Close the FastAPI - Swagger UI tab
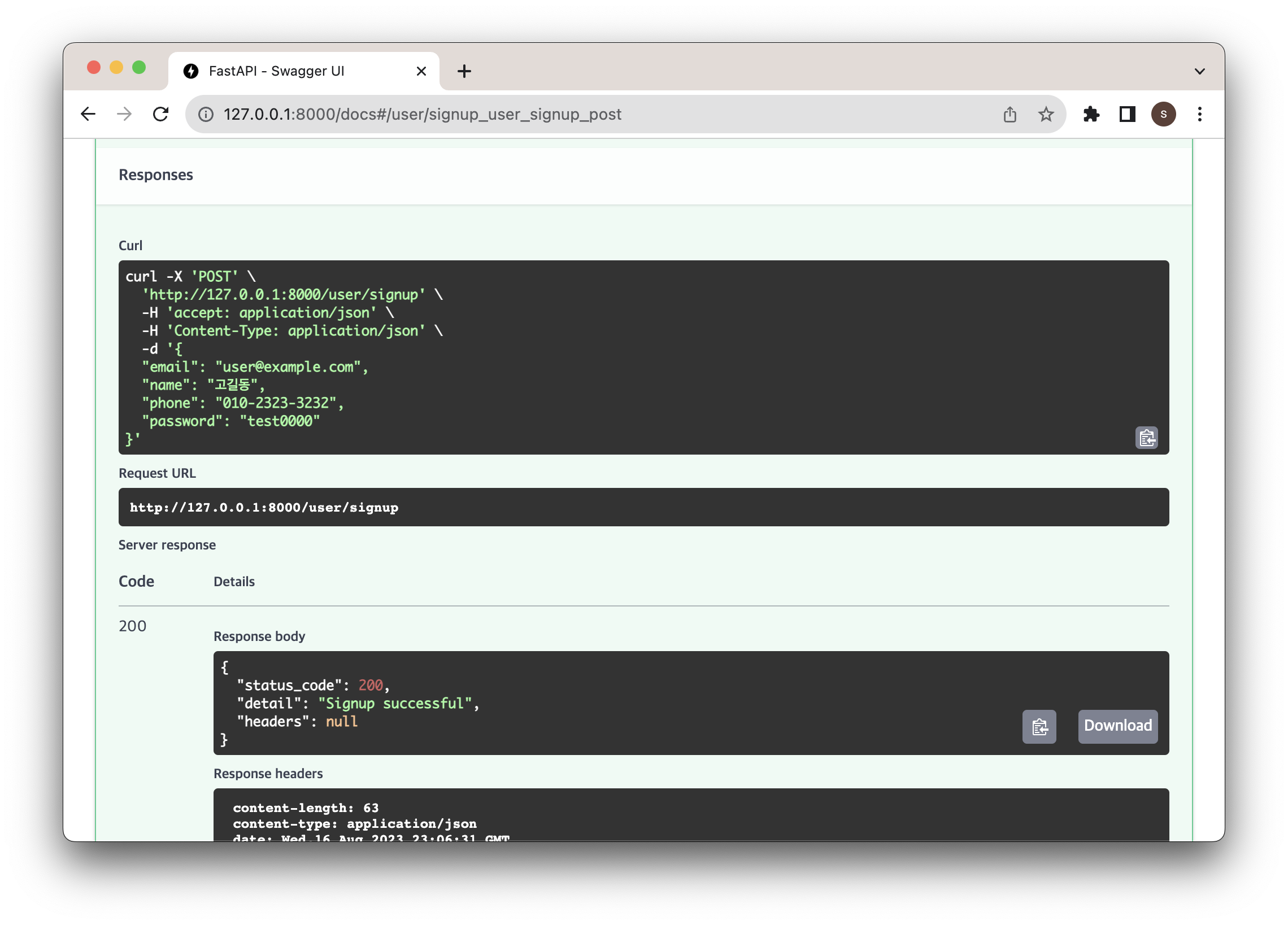The height and width of the screenshot is (925, 1288). [421, 72]
